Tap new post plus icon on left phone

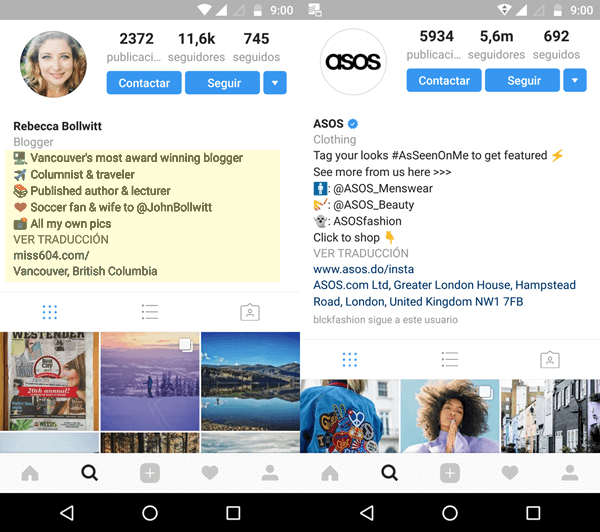150,473
